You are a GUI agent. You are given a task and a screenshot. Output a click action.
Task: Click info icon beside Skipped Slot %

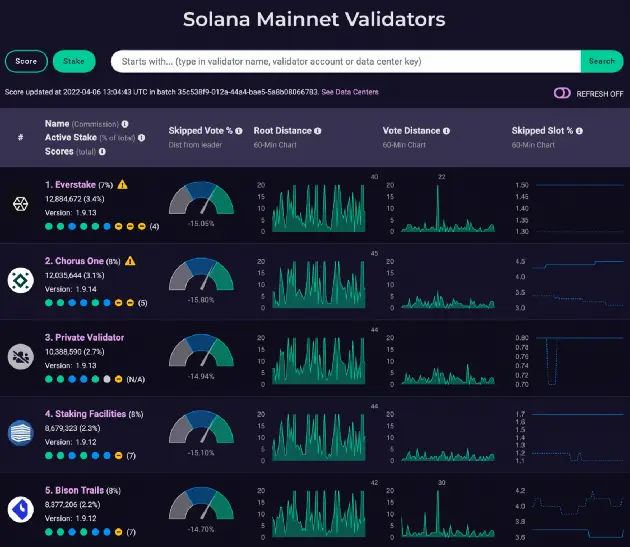tap(579, 131)
